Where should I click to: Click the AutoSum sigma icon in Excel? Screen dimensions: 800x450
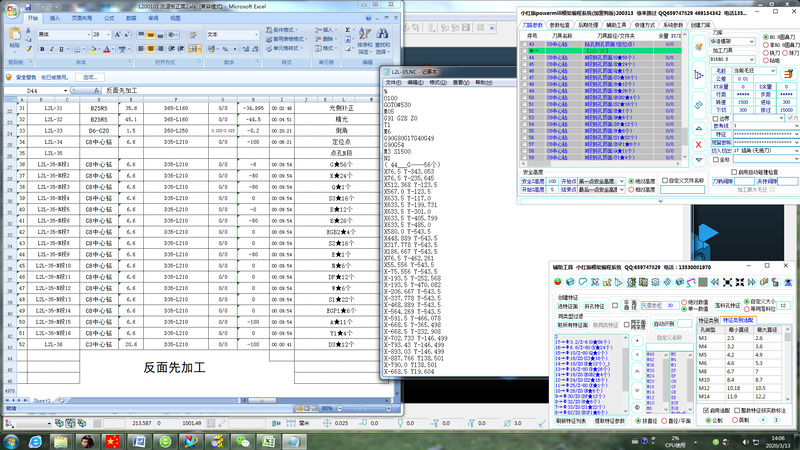[x=348, y=31]
